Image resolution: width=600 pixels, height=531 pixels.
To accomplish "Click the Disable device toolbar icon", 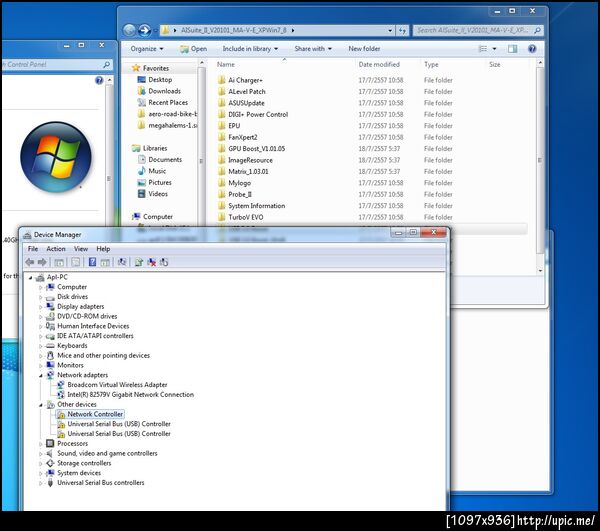I will pos(164,262).
